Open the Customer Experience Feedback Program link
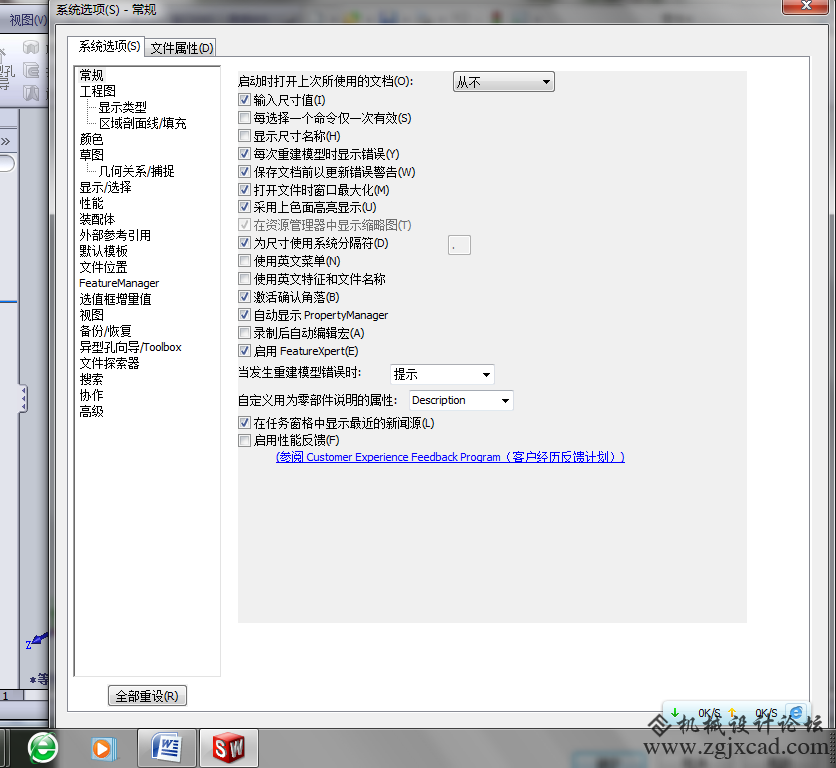This screenshot has width=836, height=768. pos(450,457)
